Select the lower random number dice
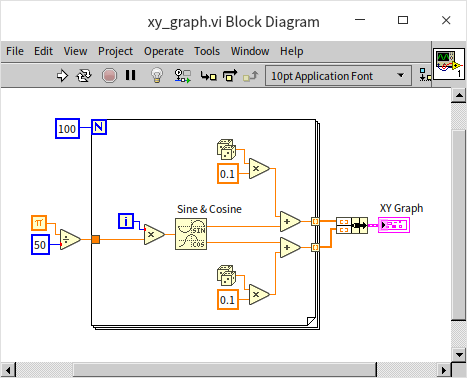Image resolution: width=467 pixels, height=378 pixels. (226, 275)
